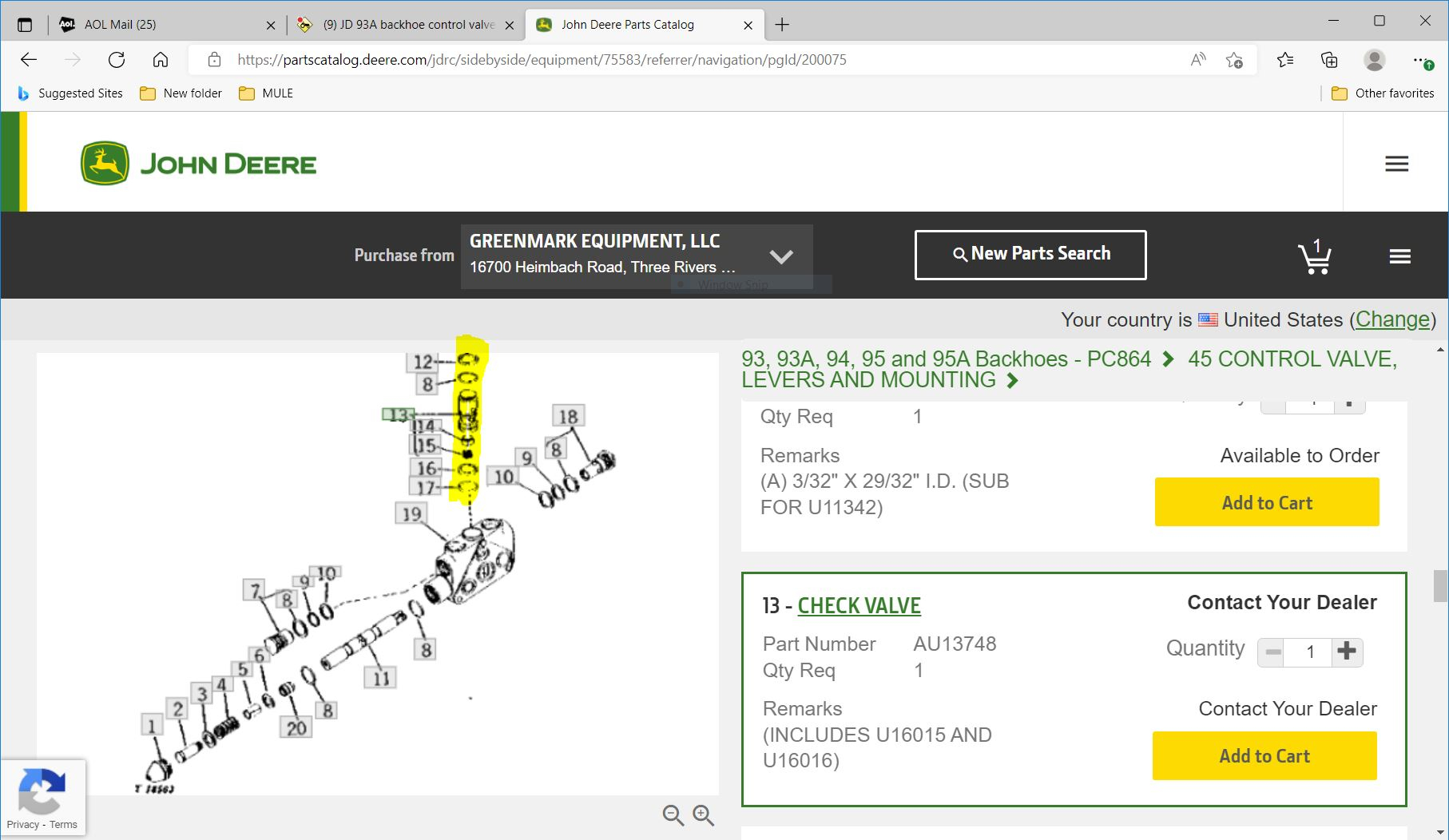
Task: Select callout 1 on the diagram
Action: tap(152, 725)
